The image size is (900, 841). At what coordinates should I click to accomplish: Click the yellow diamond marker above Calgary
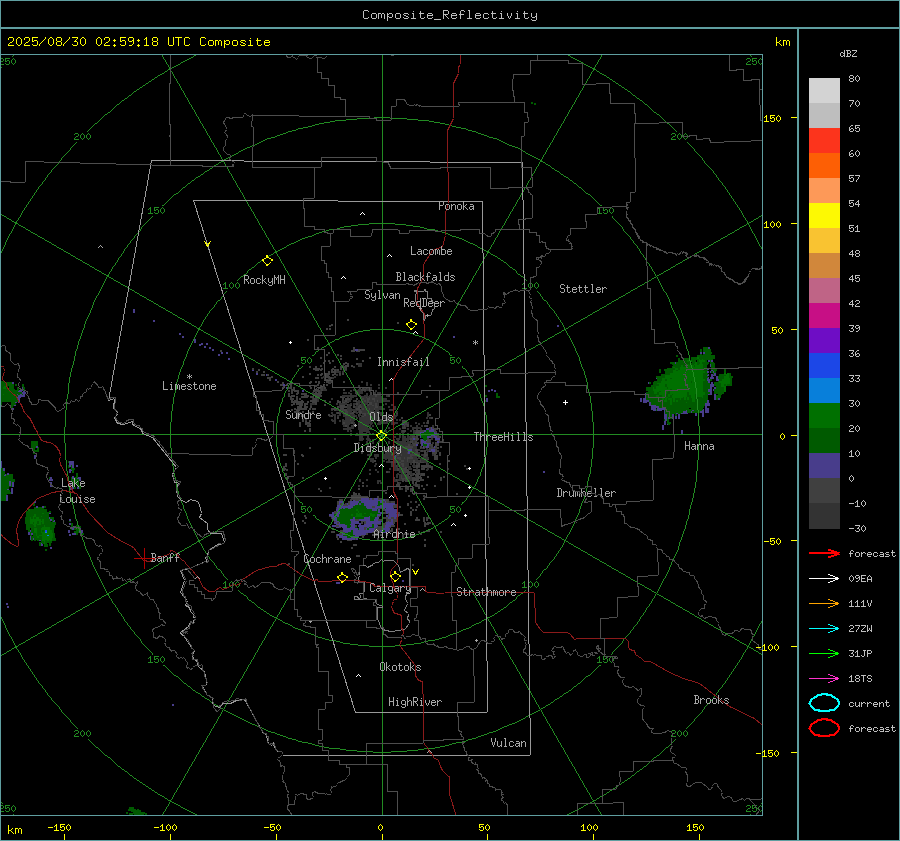(395, 576)
